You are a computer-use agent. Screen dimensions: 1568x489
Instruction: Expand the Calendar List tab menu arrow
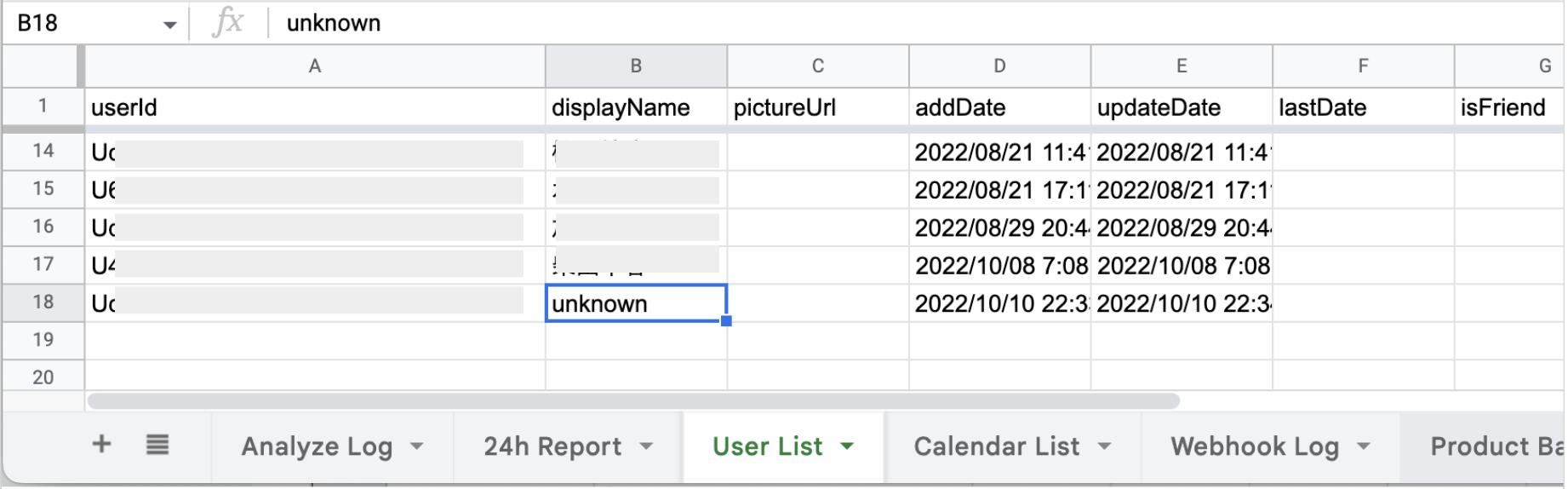(1104, 446)
